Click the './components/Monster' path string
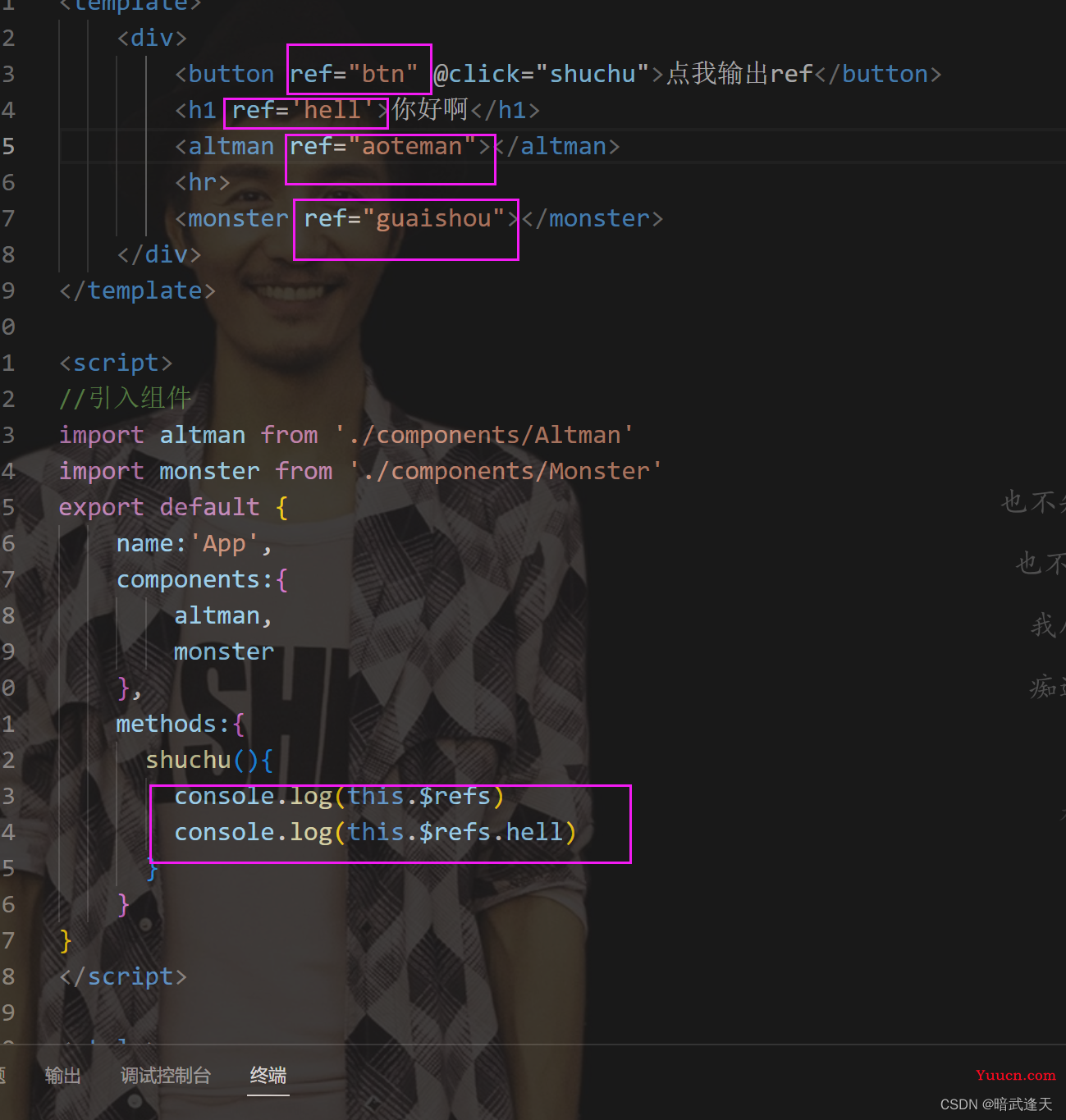This screenshot has height=1120, width=1066. [506, 471]
